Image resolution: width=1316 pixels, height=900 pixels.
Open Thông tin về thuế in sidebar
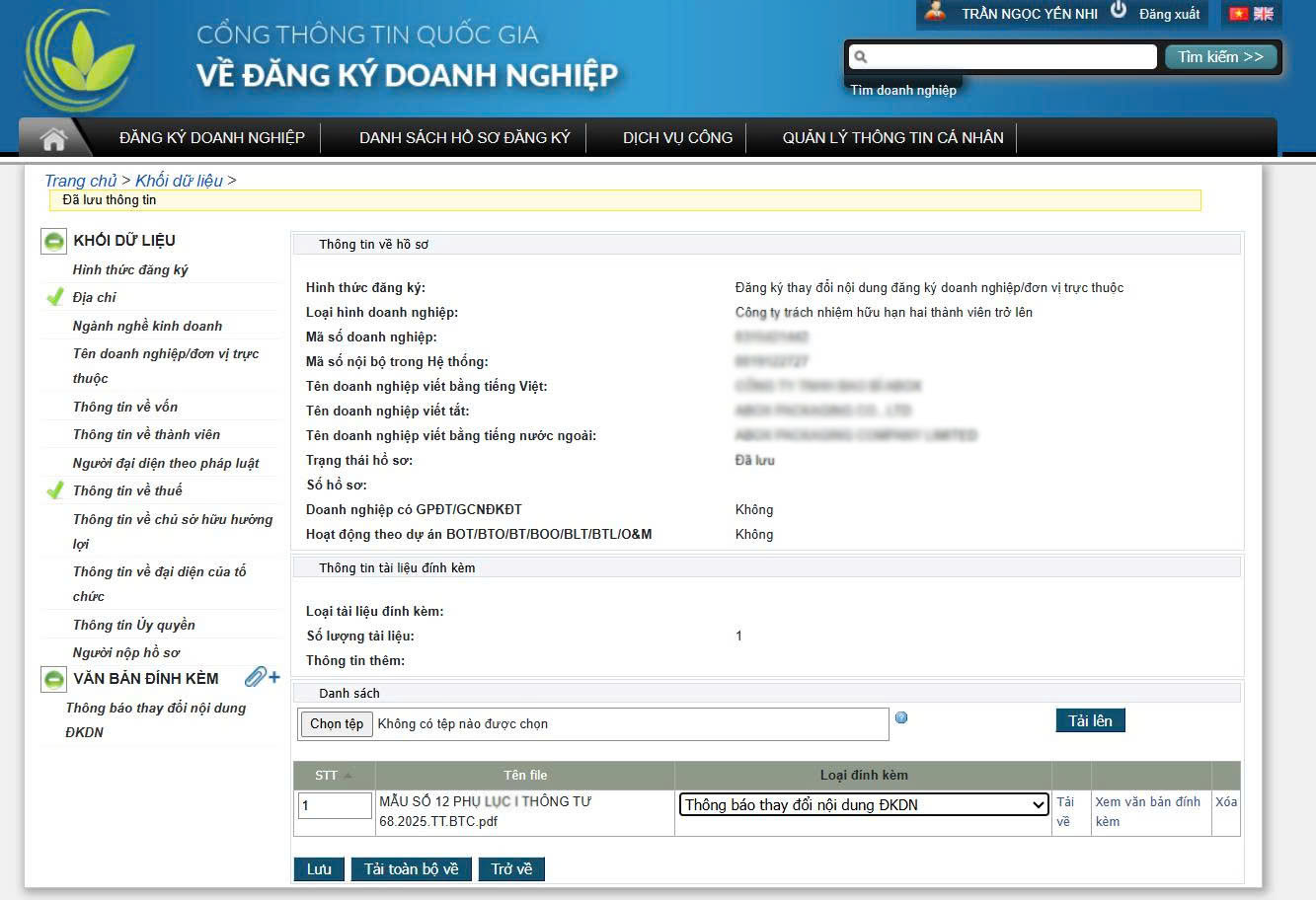pos(127,490)
